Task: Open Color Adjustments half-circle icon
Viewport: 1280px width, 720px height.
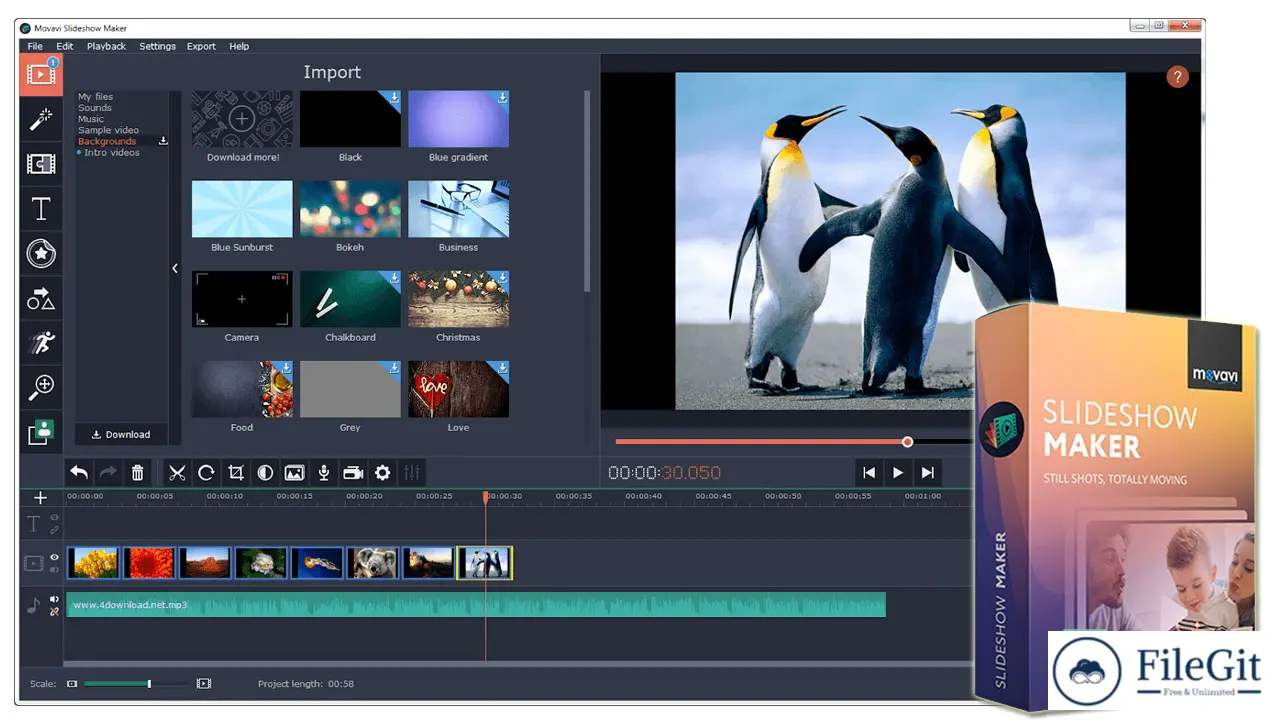Action: [x=265, y=473]
